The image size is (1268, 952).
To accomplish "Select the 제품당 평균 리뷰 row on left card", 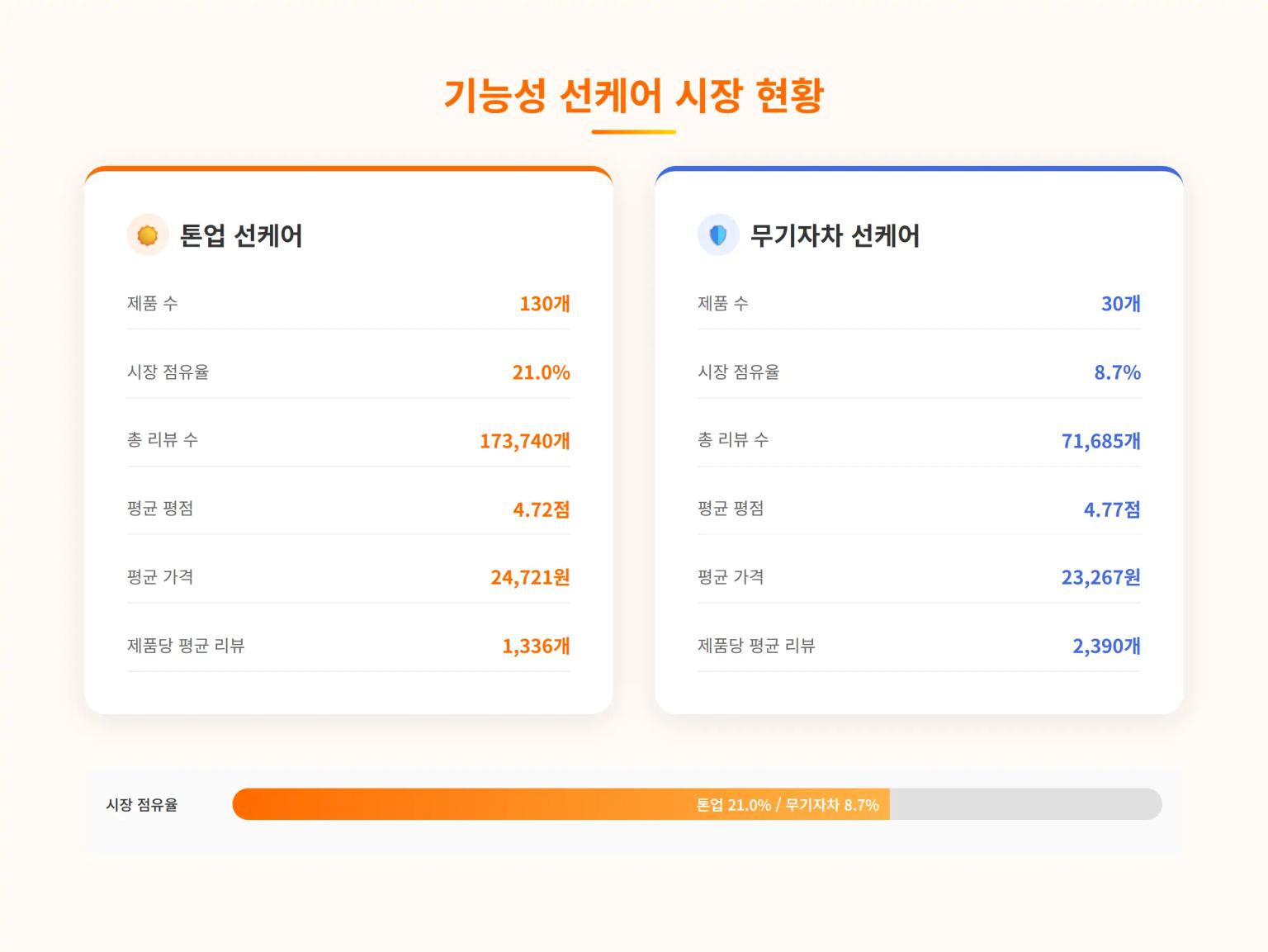I will point(347,646).
